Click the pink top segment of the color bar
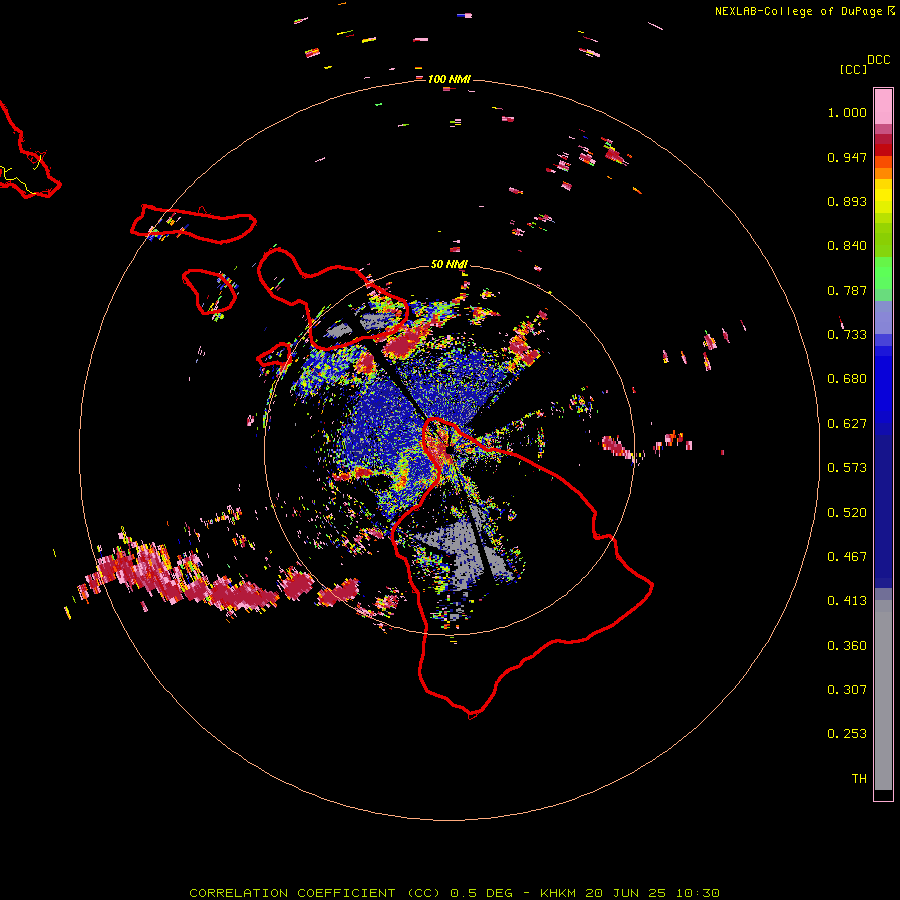This screenshot has width=900, height=900. pyautogui.click(x=883, y=106)
